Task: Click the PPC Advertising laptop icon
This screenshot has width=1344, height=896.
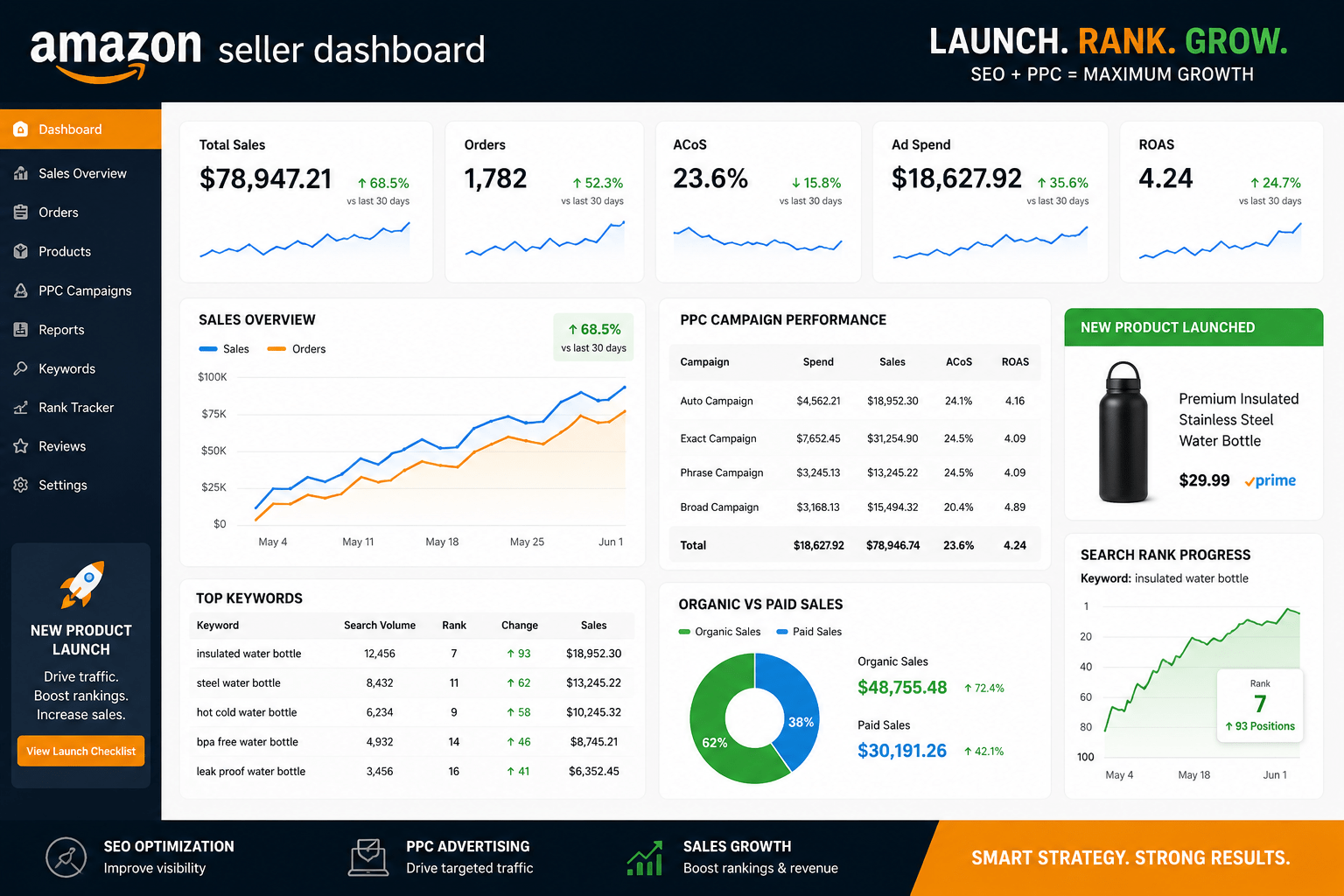Action: pos(368,857)
